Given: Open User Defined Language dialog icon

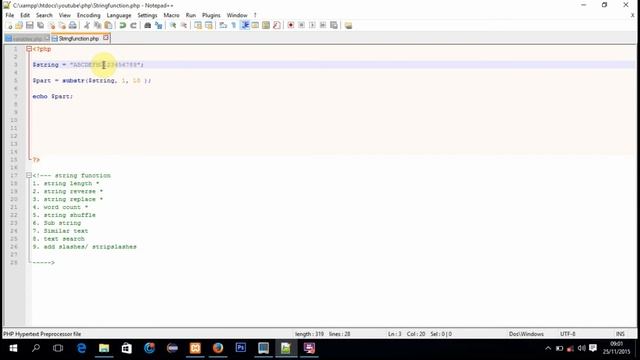Looking at the screenshot, I should [255, 26].
